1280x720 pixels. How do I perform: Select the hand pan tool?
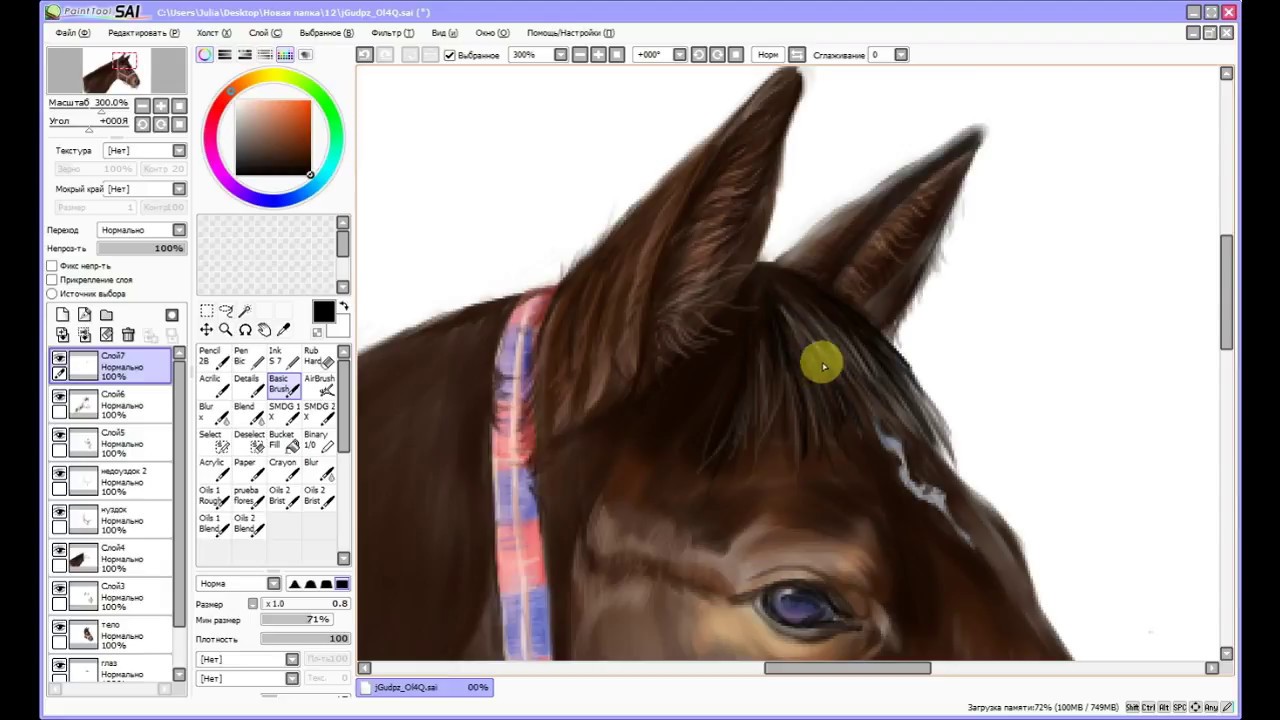(x=264, y=330)
